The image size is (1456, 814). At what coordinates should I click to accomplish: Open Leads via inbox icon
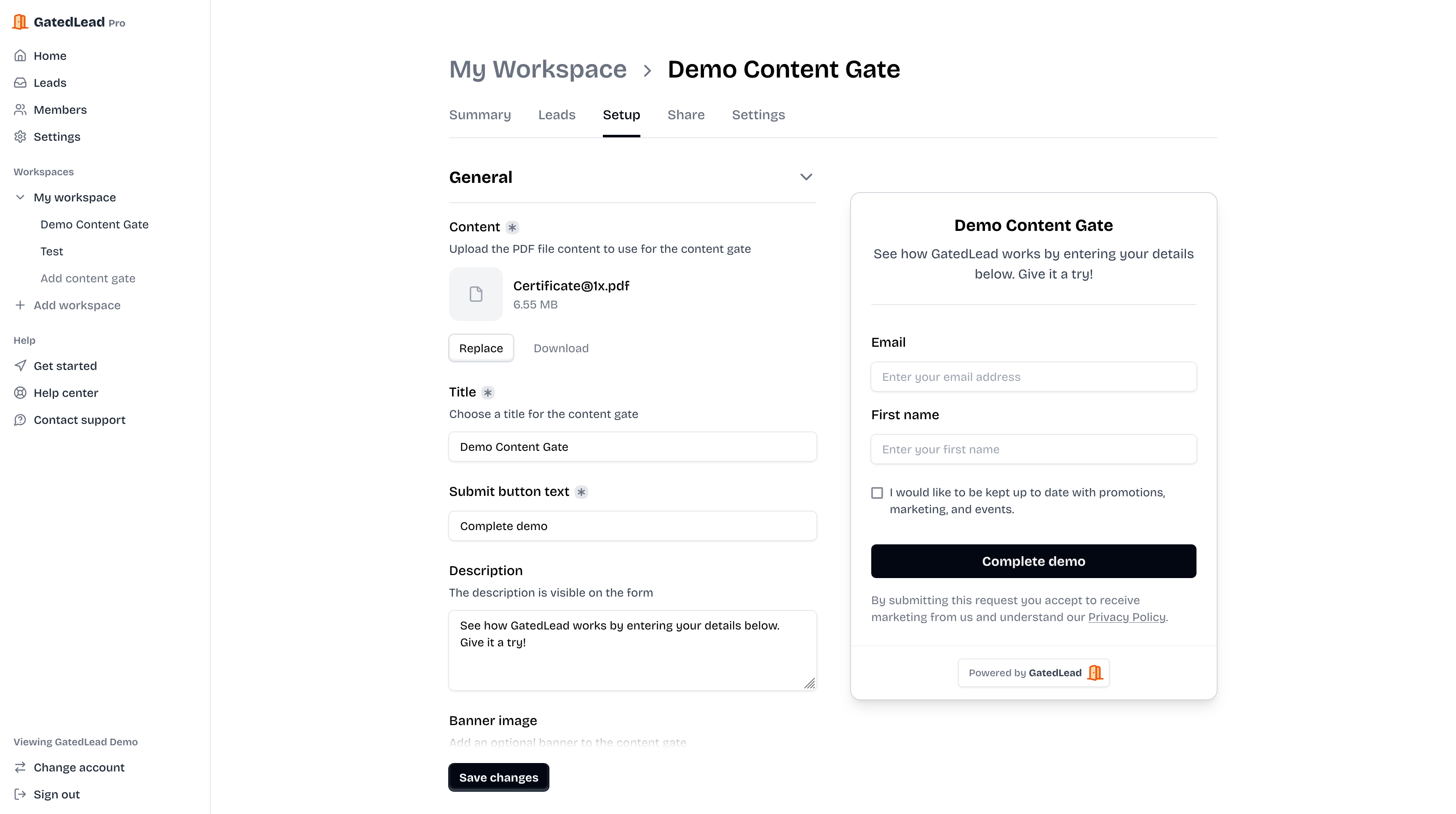point(20,83)
